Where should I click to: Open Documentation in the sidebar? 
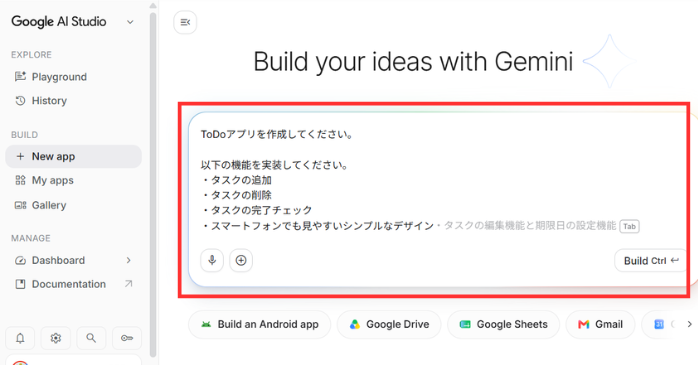click(73, 284)
